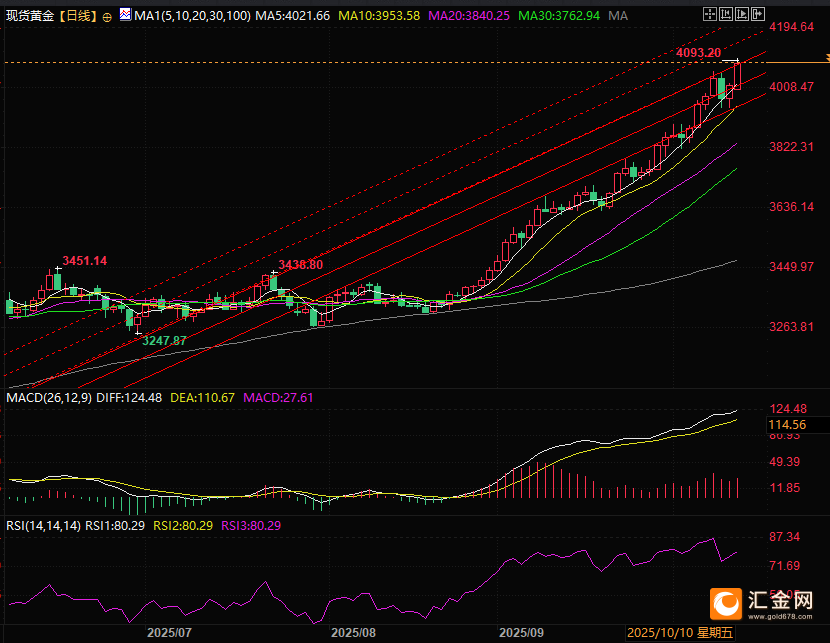Click the 2025/07 date axis label
This screenshot has width=830, height=643.
click(x=169, y=632)
